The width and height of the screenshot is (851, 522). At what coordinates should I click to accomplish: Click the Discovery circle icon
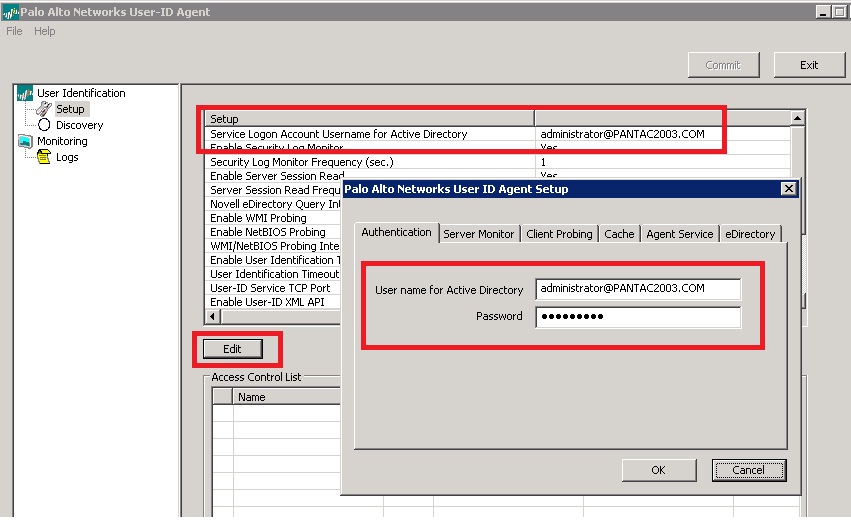(x=44, y=125)
